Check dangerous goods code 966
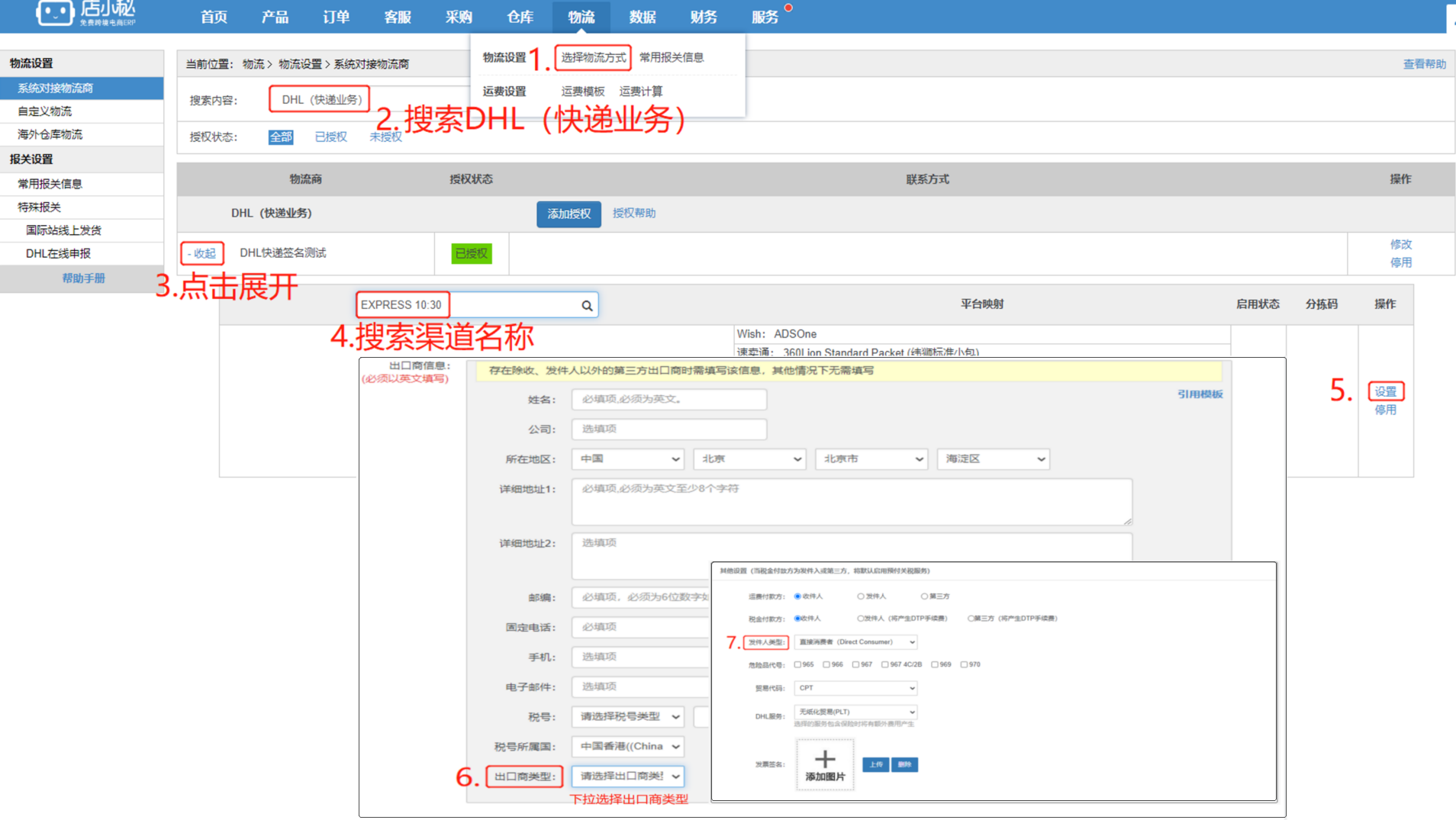 (826, 665)
